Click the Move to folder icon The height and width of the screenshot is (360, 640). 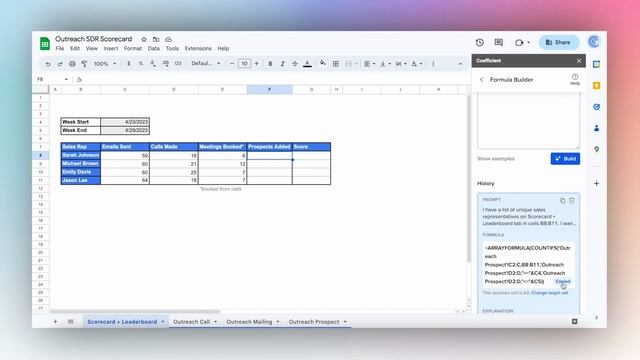coord(156,39)
